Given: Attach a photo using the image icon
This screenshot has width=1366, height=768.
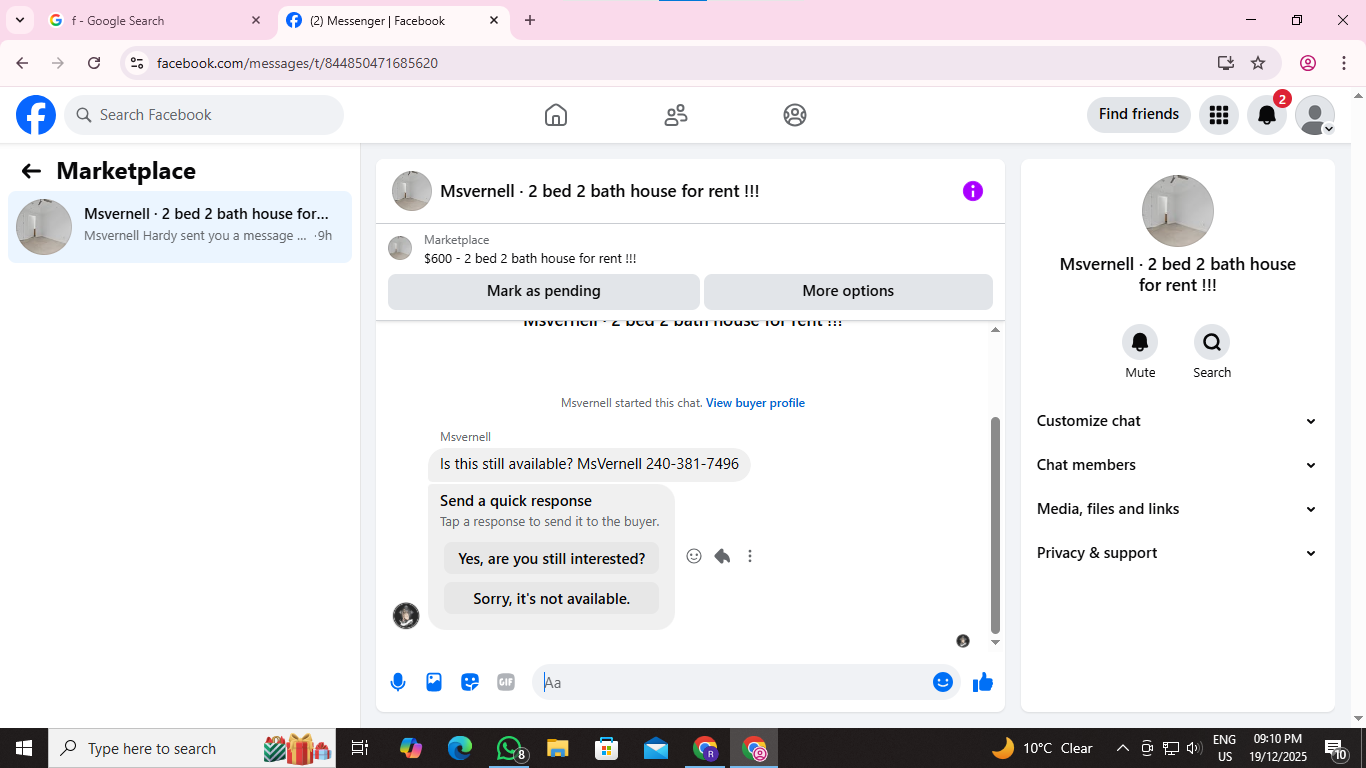Looking at the screenshot, I should coord(434,682).
